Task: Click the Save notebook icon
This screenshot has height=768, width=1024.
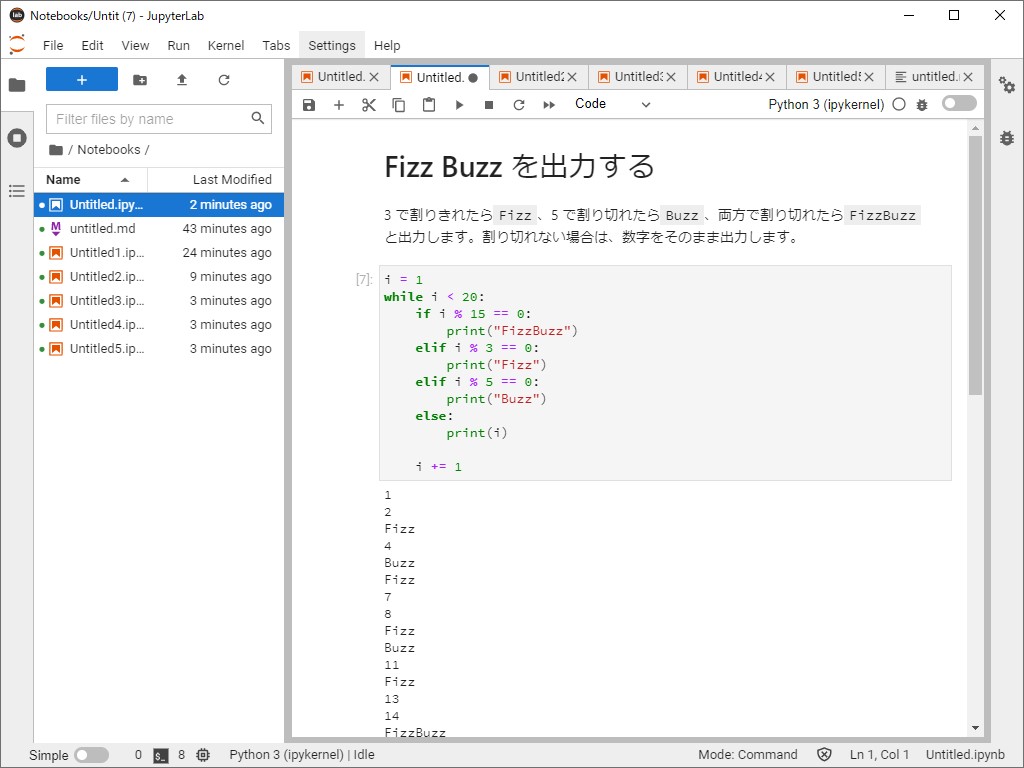Action: pos(309,104)
